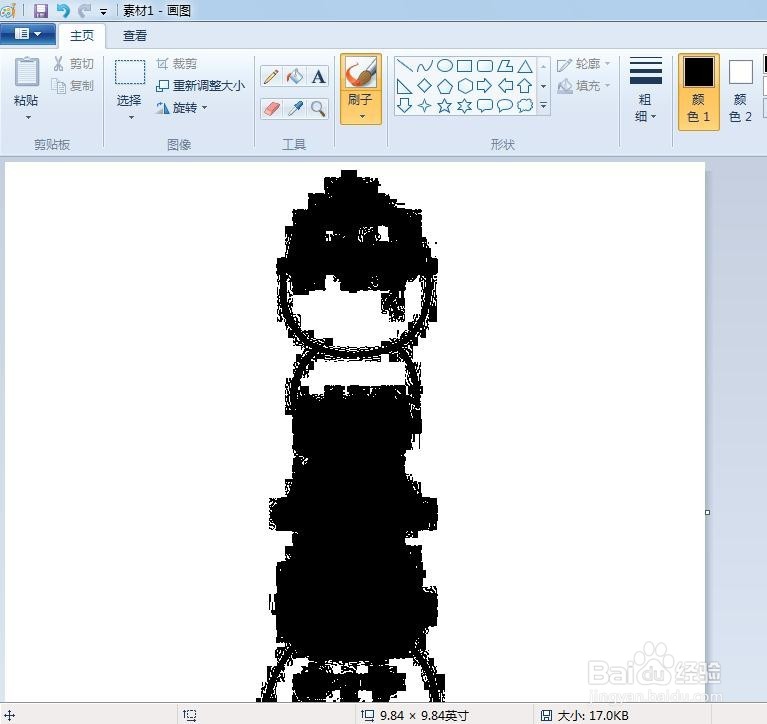
Task: Switch to the Home (主页) tab
Action: click(x=82, y=36)
